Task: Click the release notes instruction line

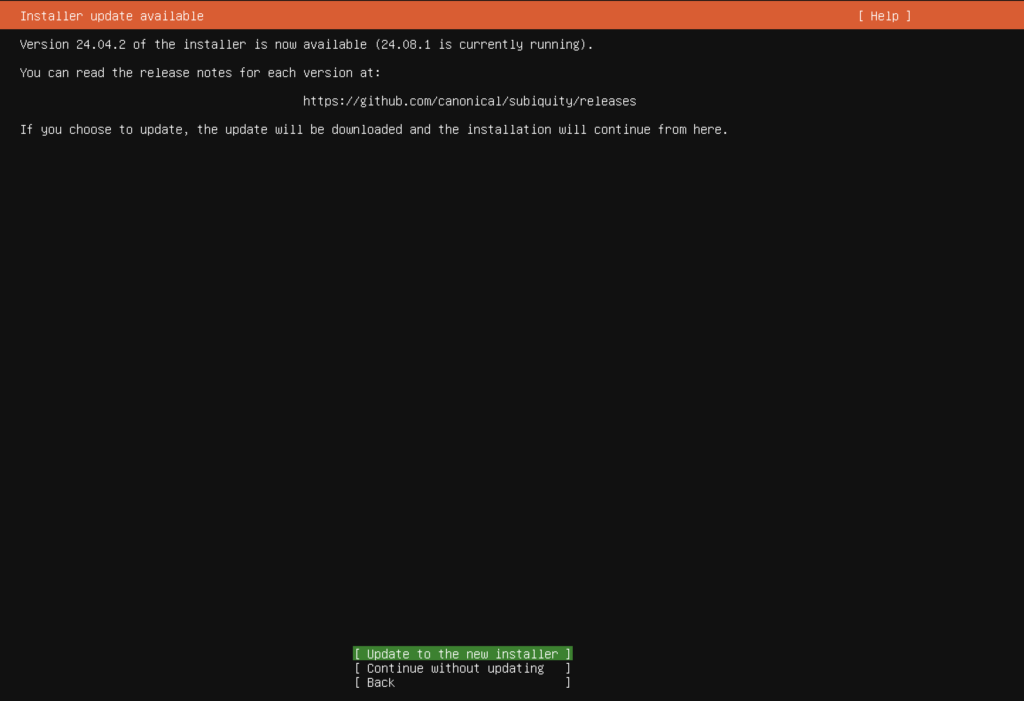Action: coord(200,73)
